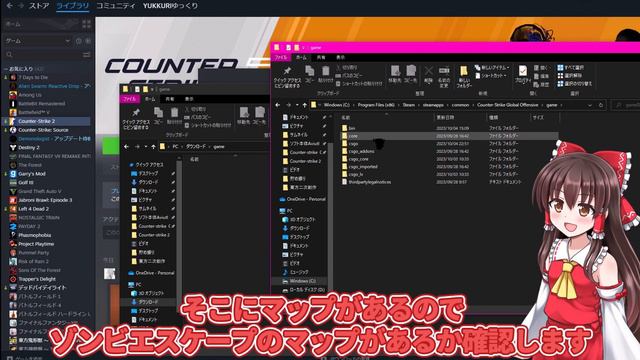Click the Move To icon in the front Explorer ribbon
Image resolution: width=640 pixels, height=360 pixels.
[x=395, y=71]
